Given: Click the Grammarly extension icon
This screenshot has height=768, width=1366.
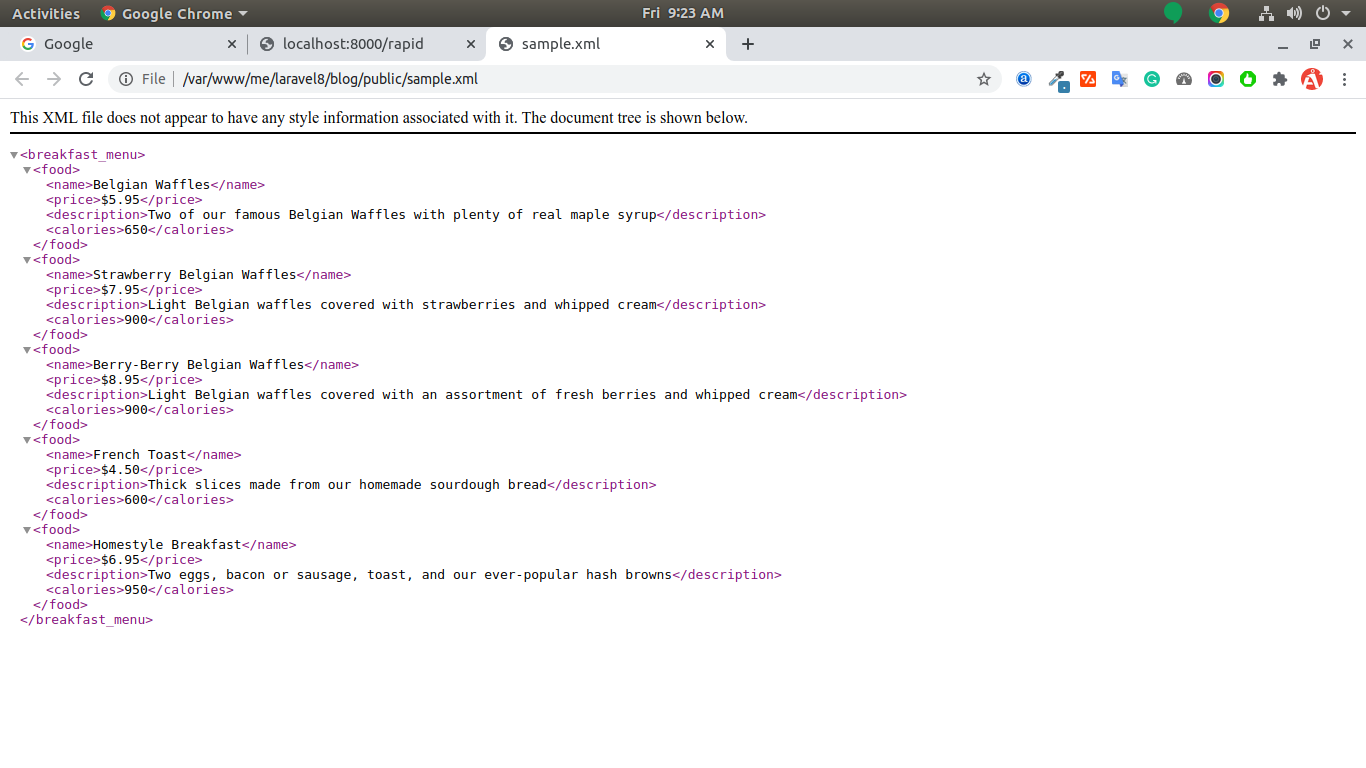Looking at the screenshot, I should 1152,79.
